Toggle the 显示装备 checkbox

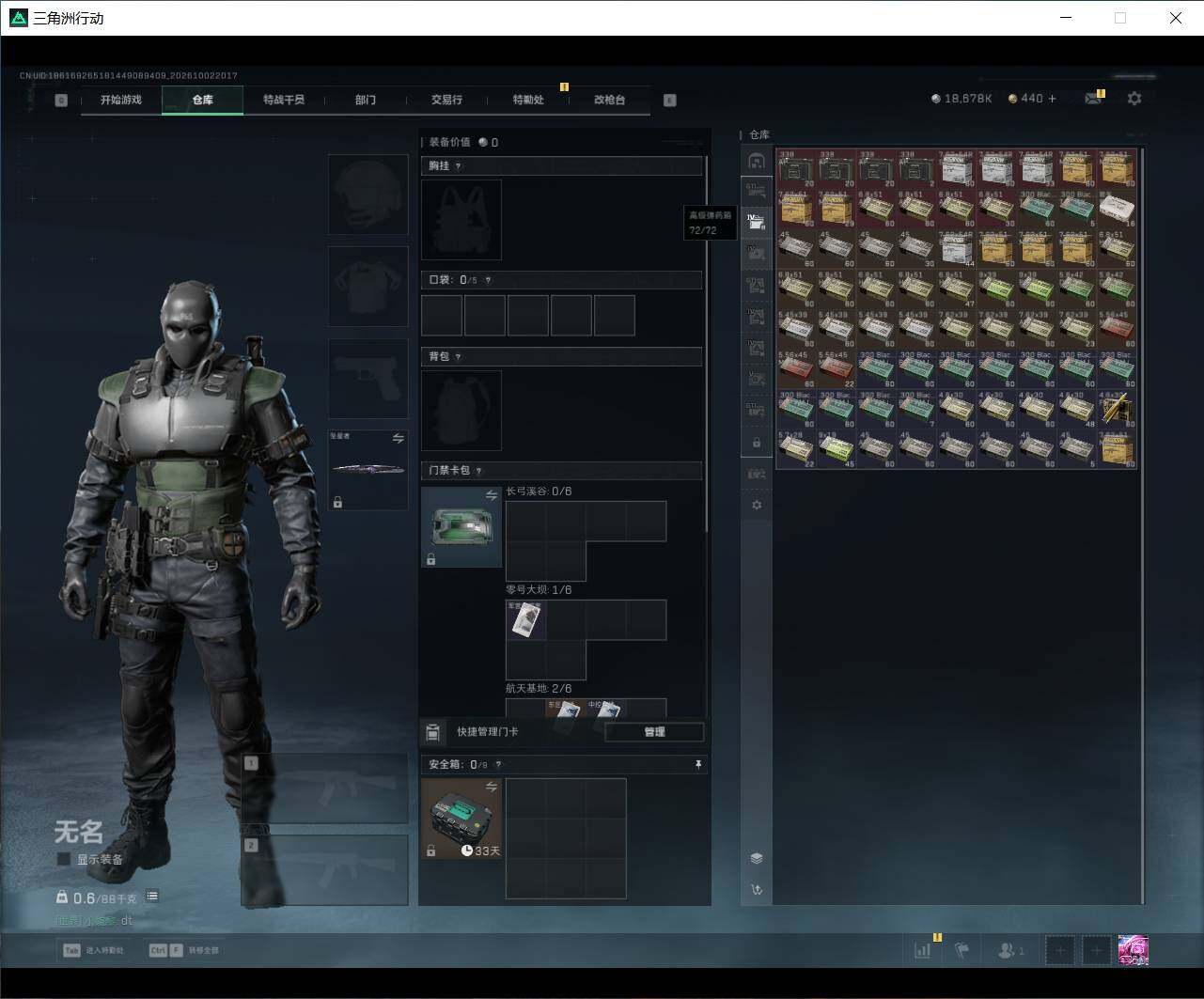point(64,859)
